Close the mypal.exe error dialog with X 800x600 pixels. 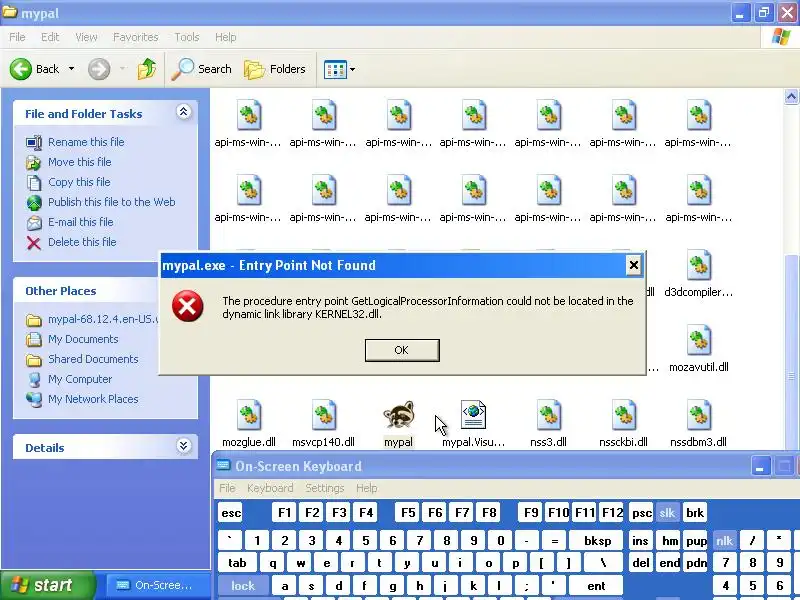coord(633,265)
